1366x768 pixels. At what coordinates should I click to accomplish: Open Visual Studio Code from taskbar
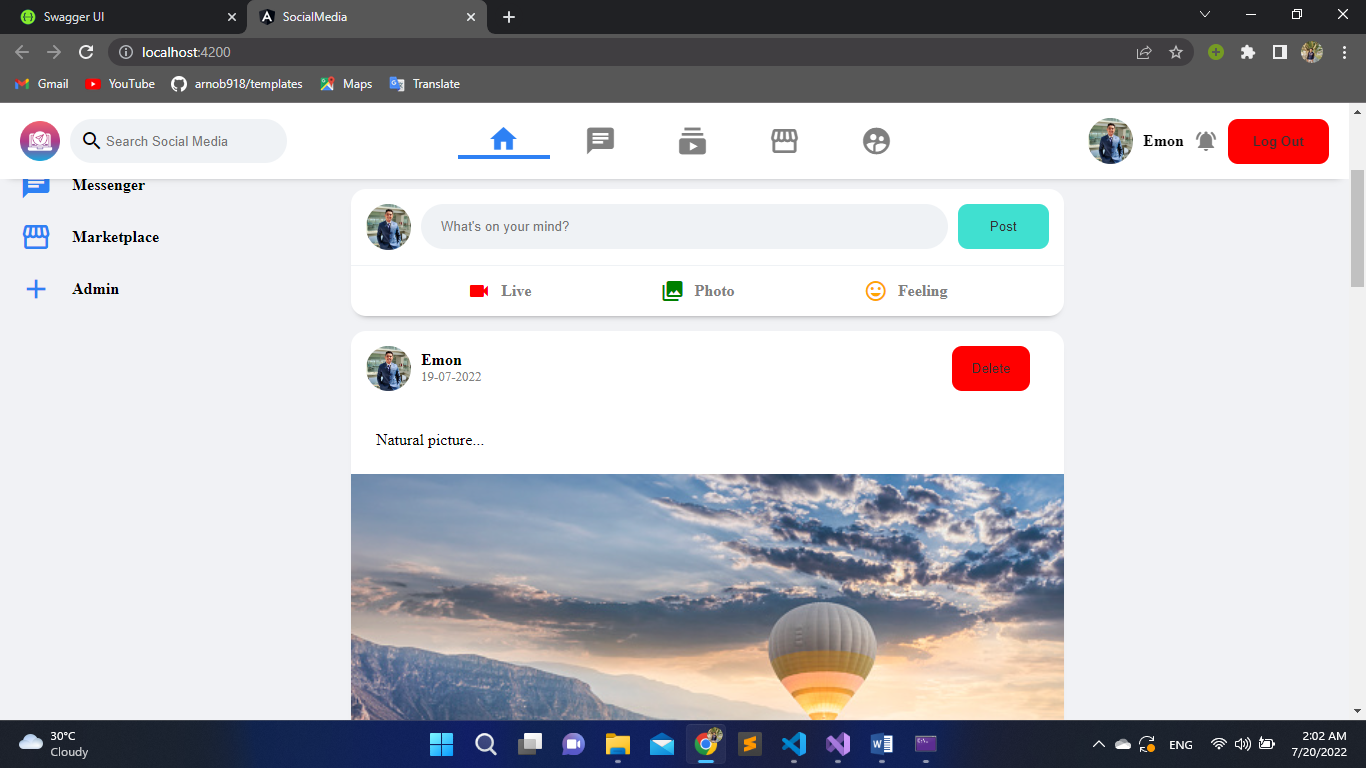794,744
